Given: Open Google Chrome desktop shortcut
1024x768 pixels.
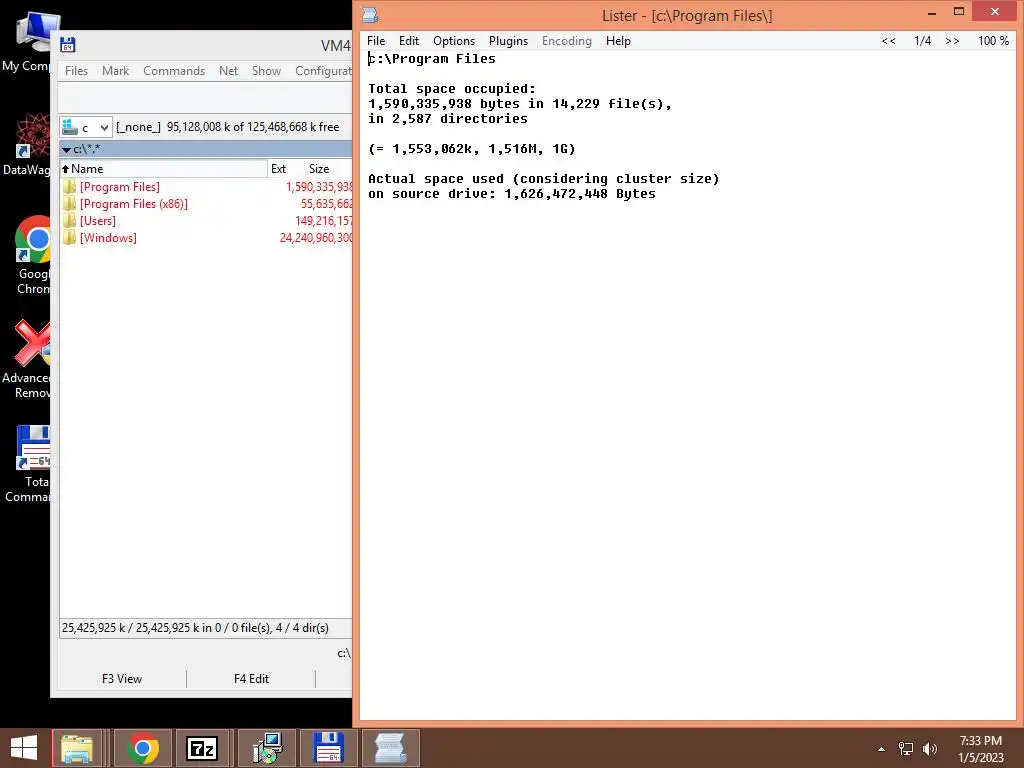Looking at the screenshot, I should [33, 255].
